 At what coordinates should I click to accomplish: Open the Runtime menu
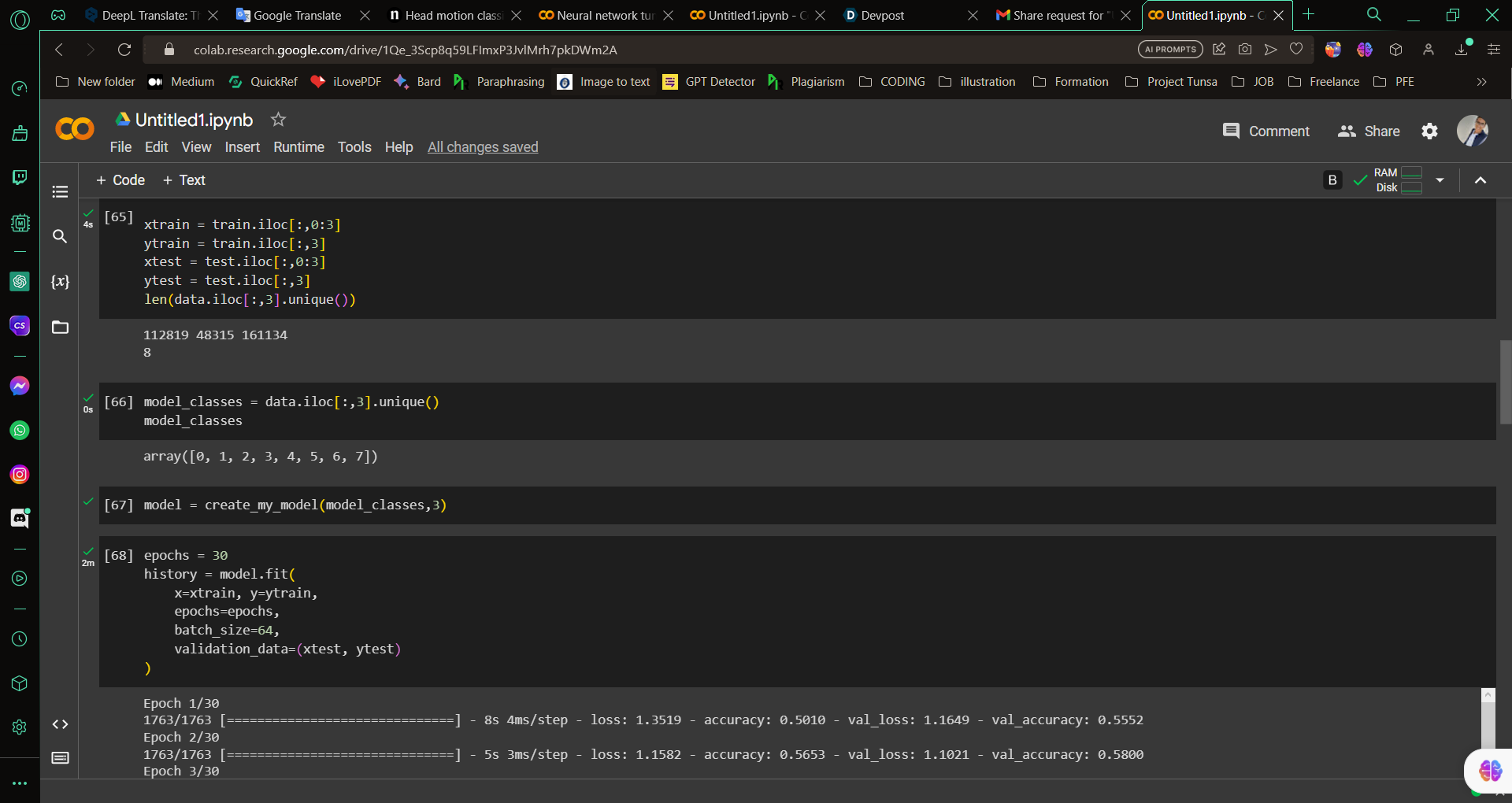(x=298, y=147)
